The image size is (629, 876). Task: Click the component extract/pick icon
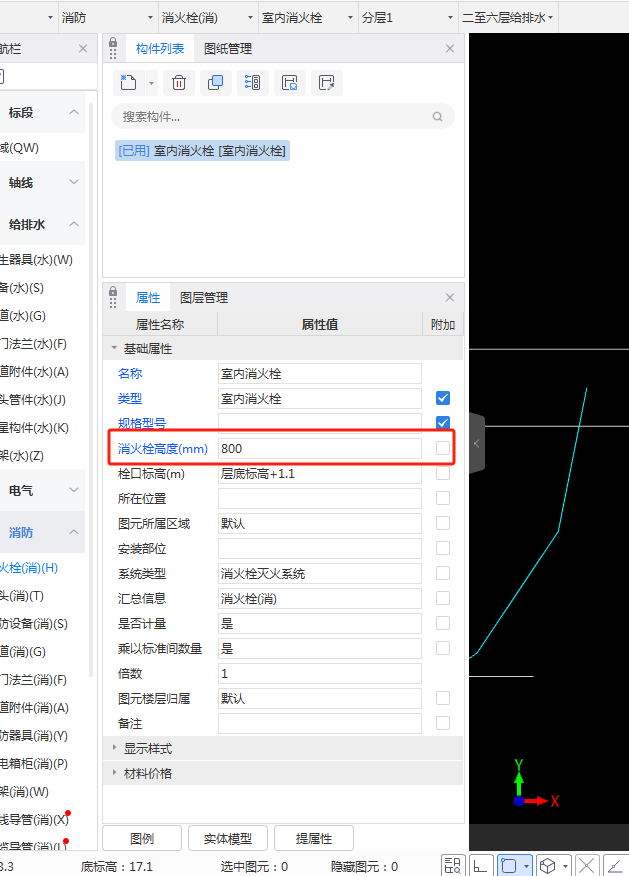click(326, 83)
